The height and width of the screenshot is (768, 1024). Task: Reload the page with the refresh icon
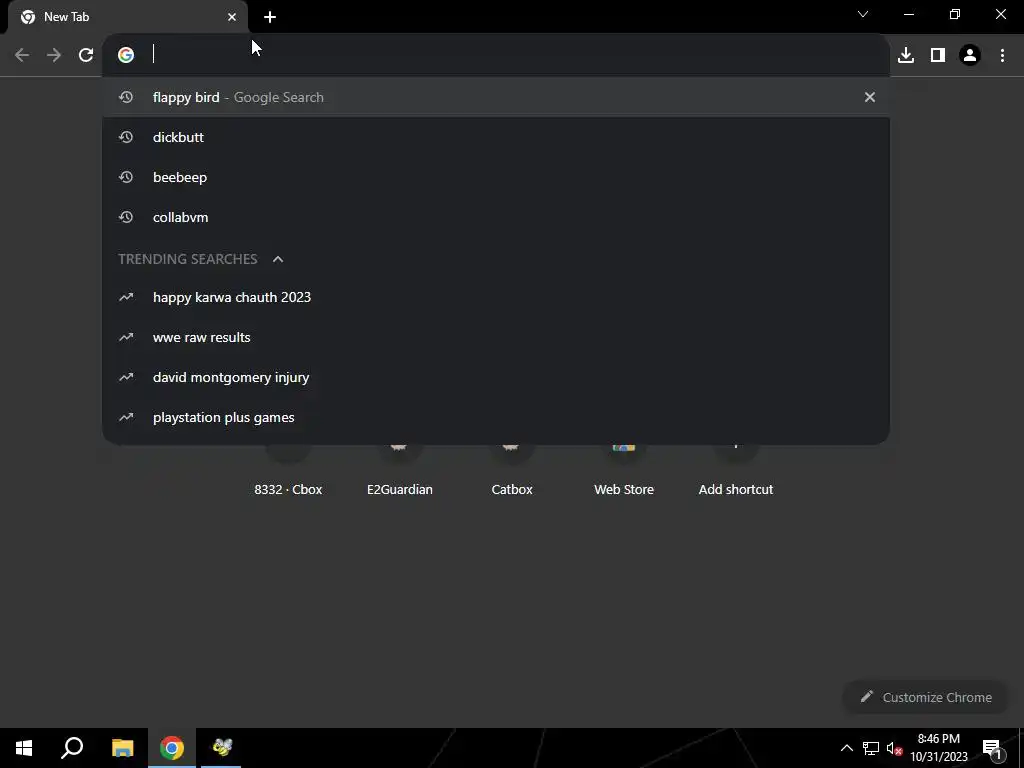pos(86,55)
